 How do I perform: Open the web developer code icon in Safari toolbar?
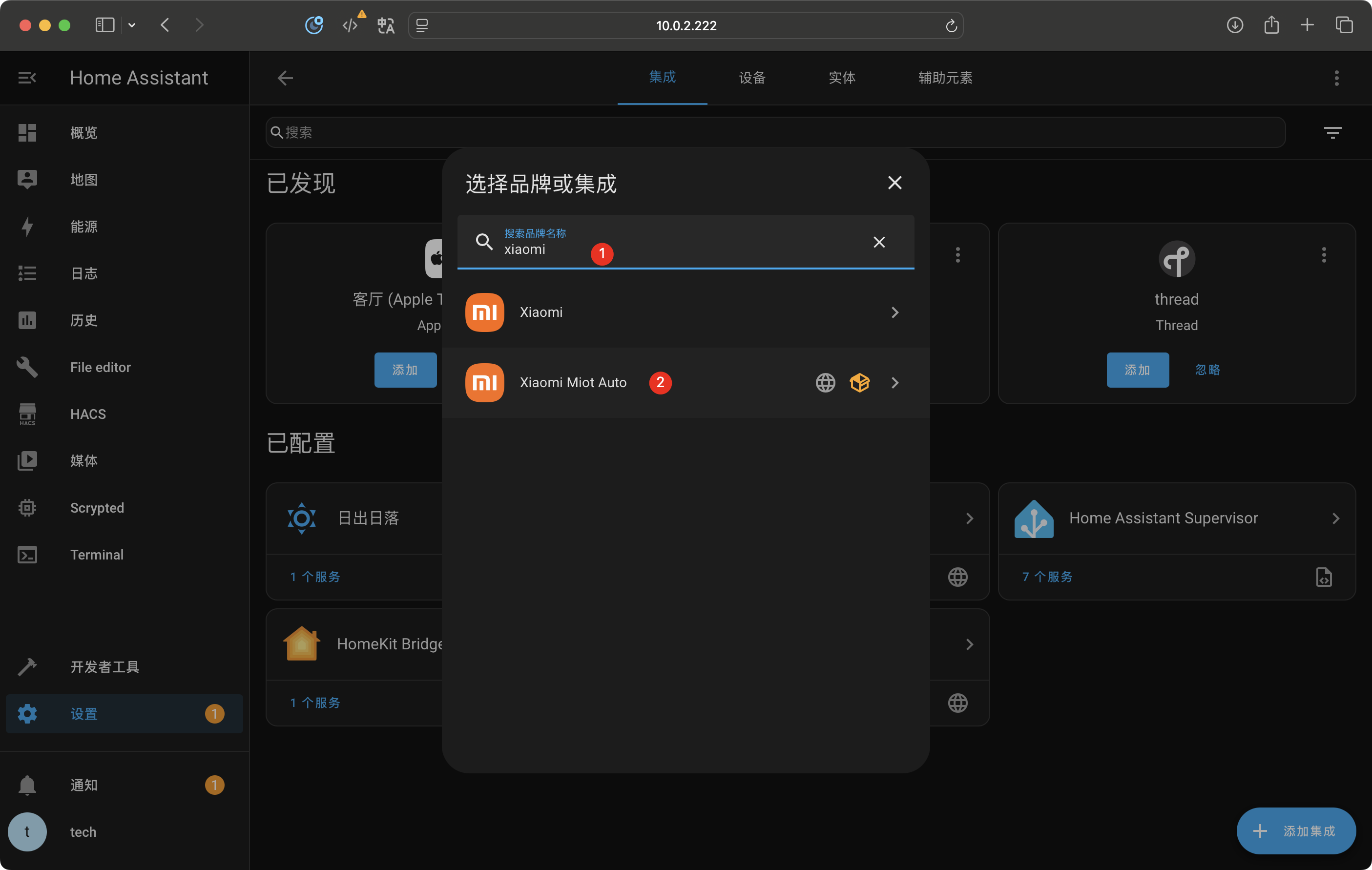pos(350,26)
